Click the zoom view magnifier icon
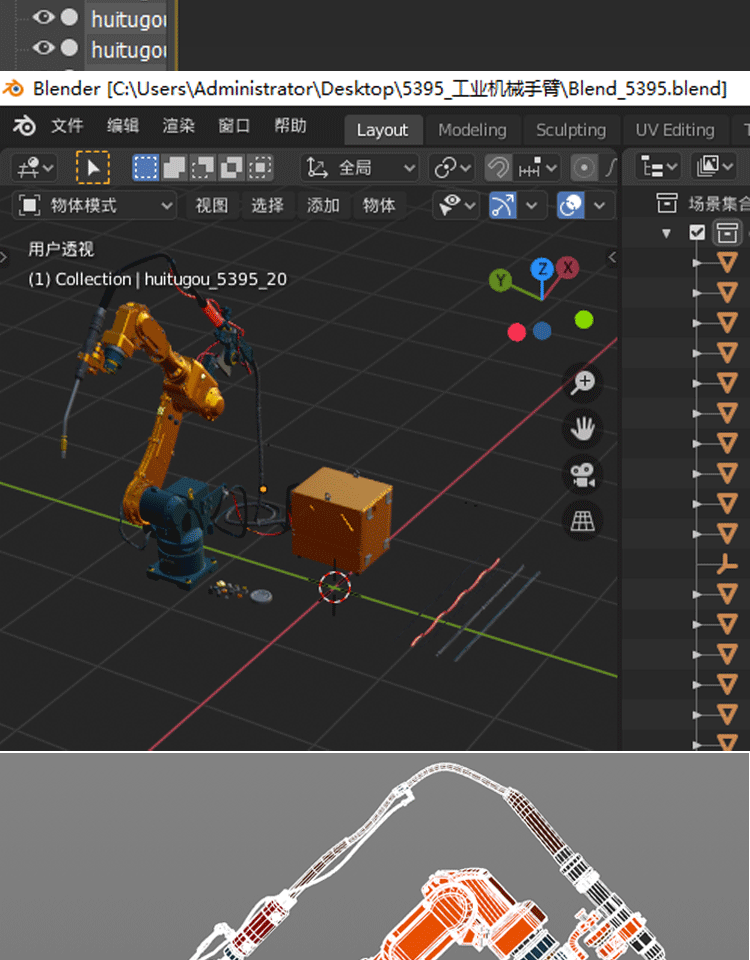The image size is (750, 960). coord(583,382)
